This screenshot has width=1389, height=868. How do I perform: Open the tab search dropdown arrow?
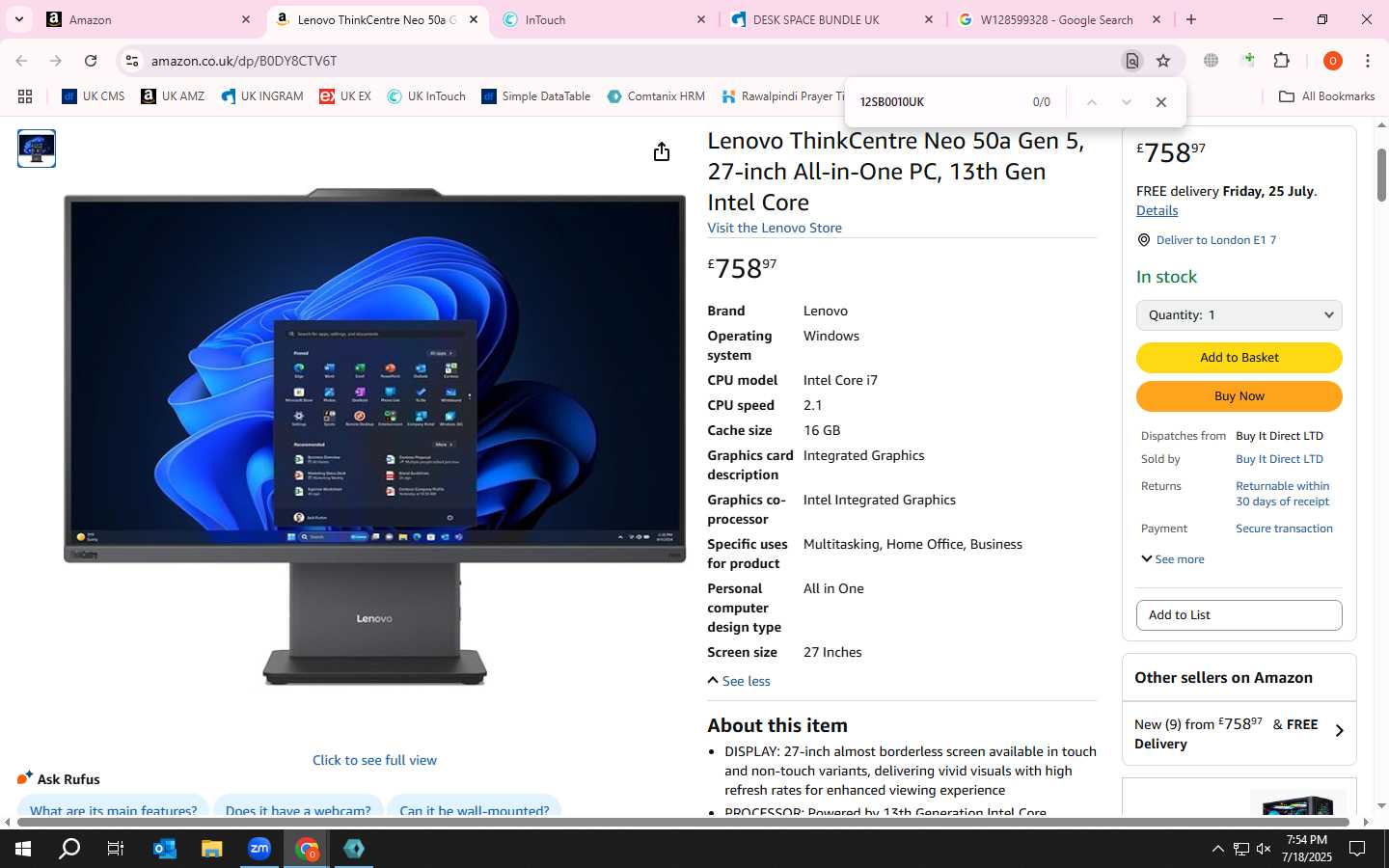(19, 19)
